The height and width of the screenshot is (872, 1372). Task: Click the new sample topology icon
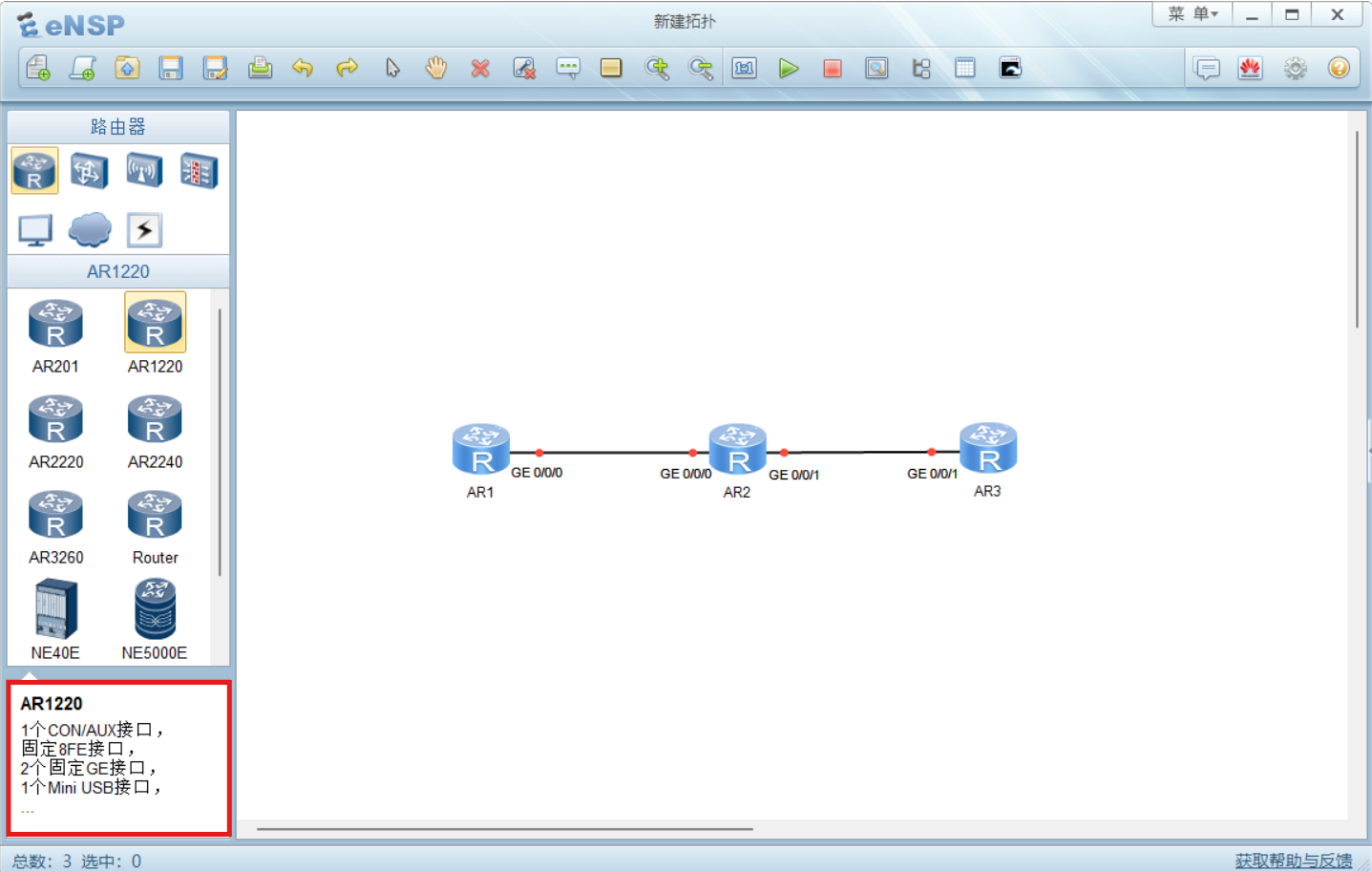pyautogui.click(x=82, y=68)
